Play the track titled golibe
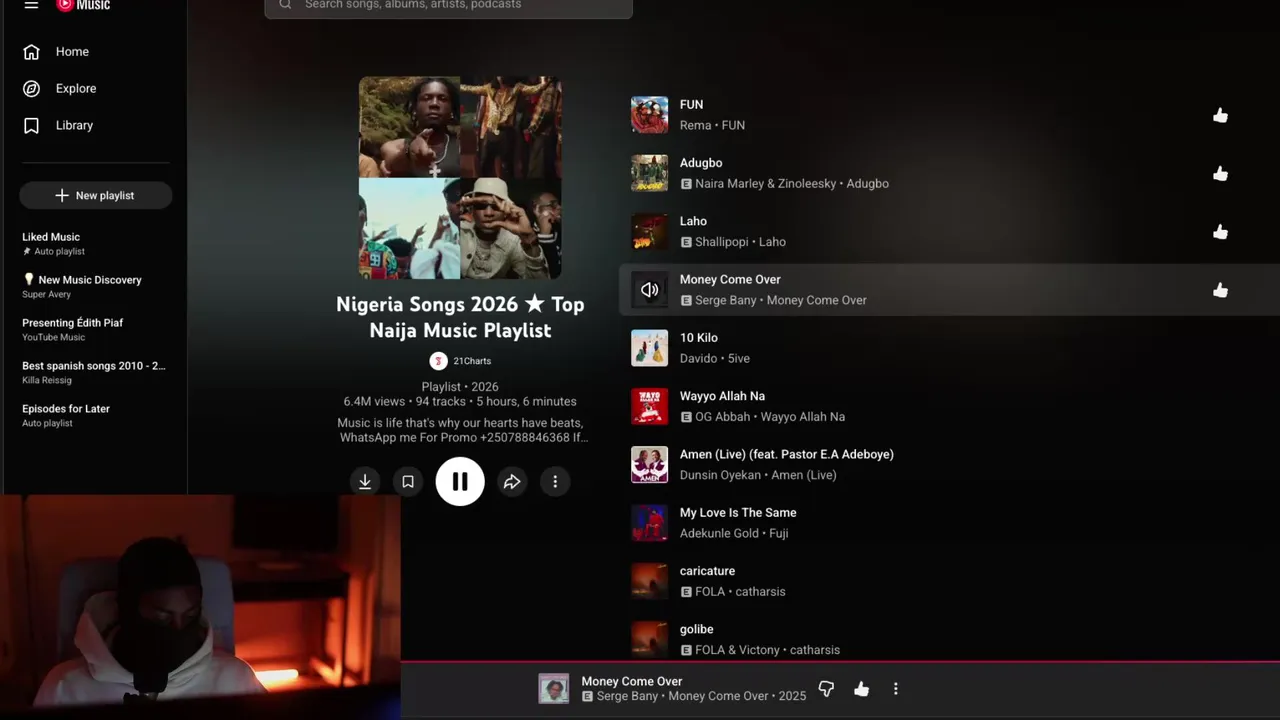This screenshot has height=720, width=1280. (696, 629)
